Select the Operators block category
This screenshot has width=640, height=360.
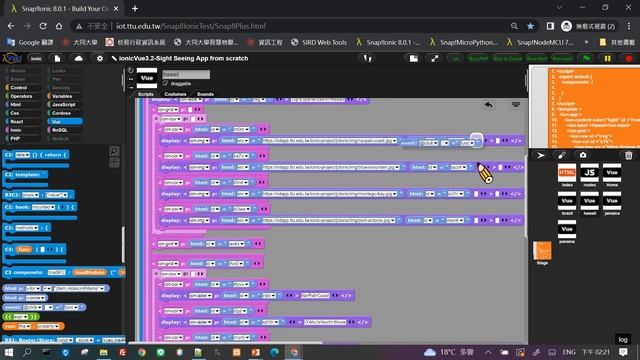pos(23,96)
